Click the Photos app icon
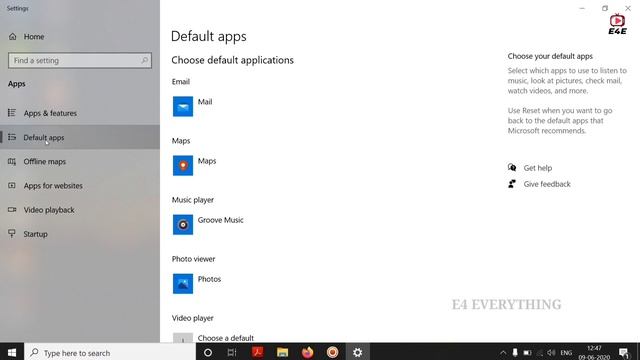The image size is (640, 360). (182, 284)
